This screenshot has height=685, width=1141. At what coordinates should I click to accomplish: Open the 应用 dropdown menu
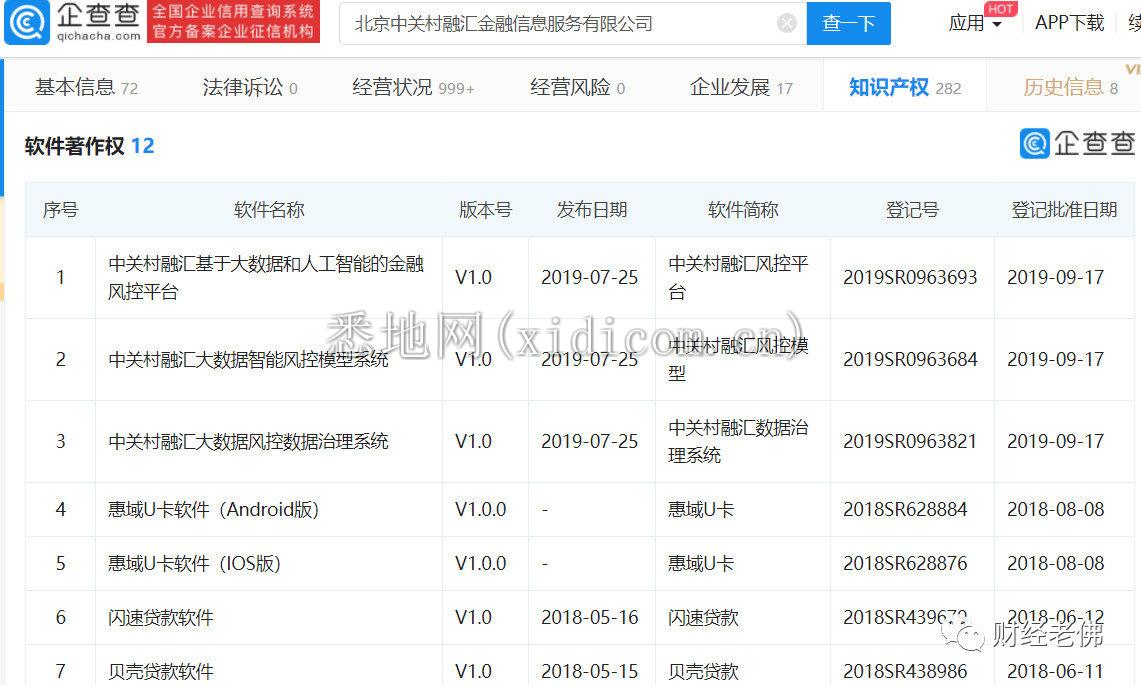[975, 23]
